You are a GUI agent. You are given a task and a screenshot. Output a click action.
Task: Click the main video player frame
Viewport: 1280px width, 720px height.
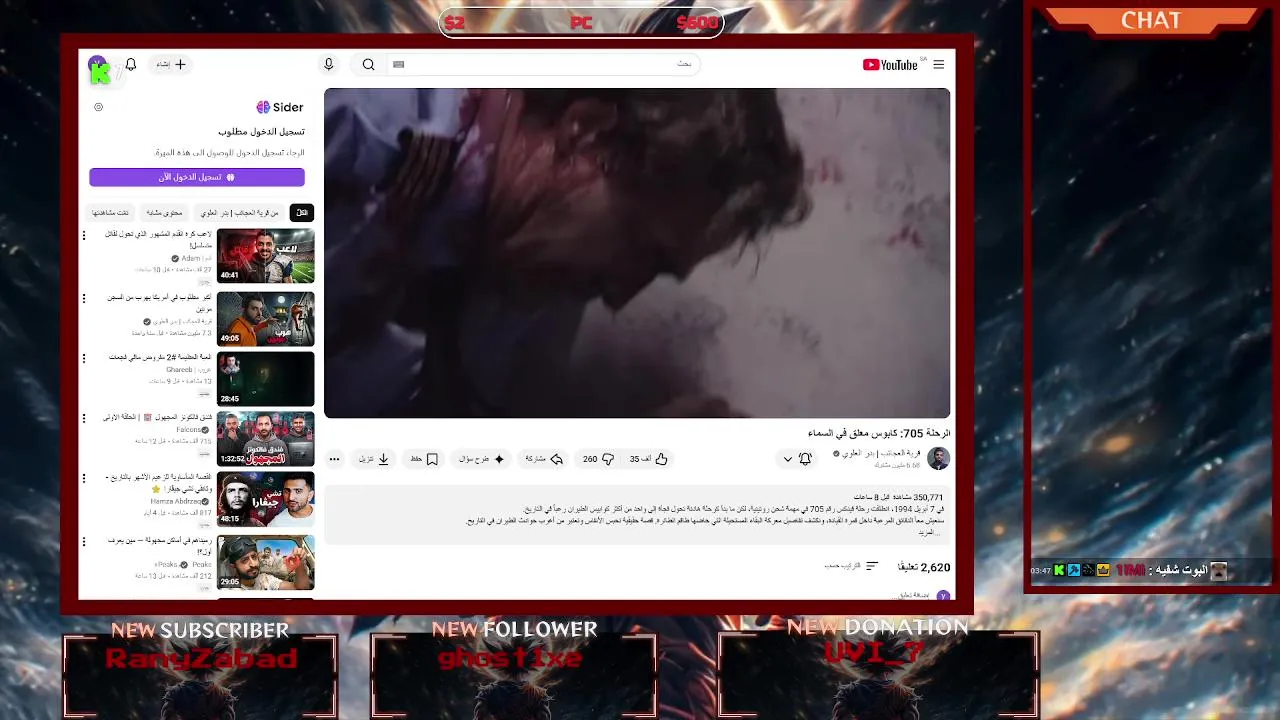coord(637,253)
